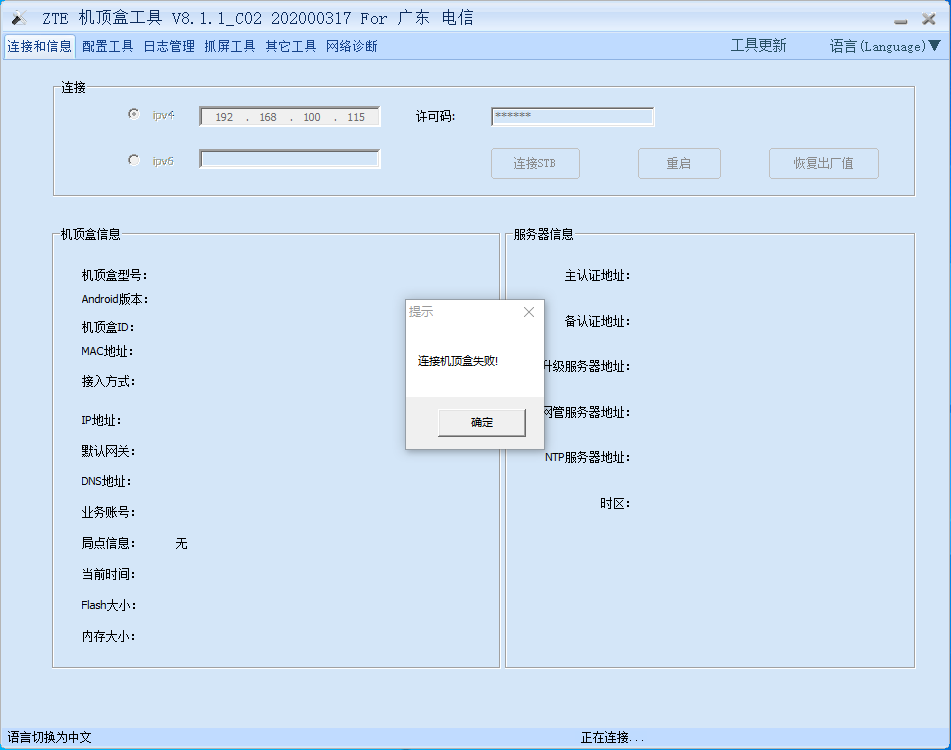Click the 连接机顶盒失败! message text

point(458,361)
